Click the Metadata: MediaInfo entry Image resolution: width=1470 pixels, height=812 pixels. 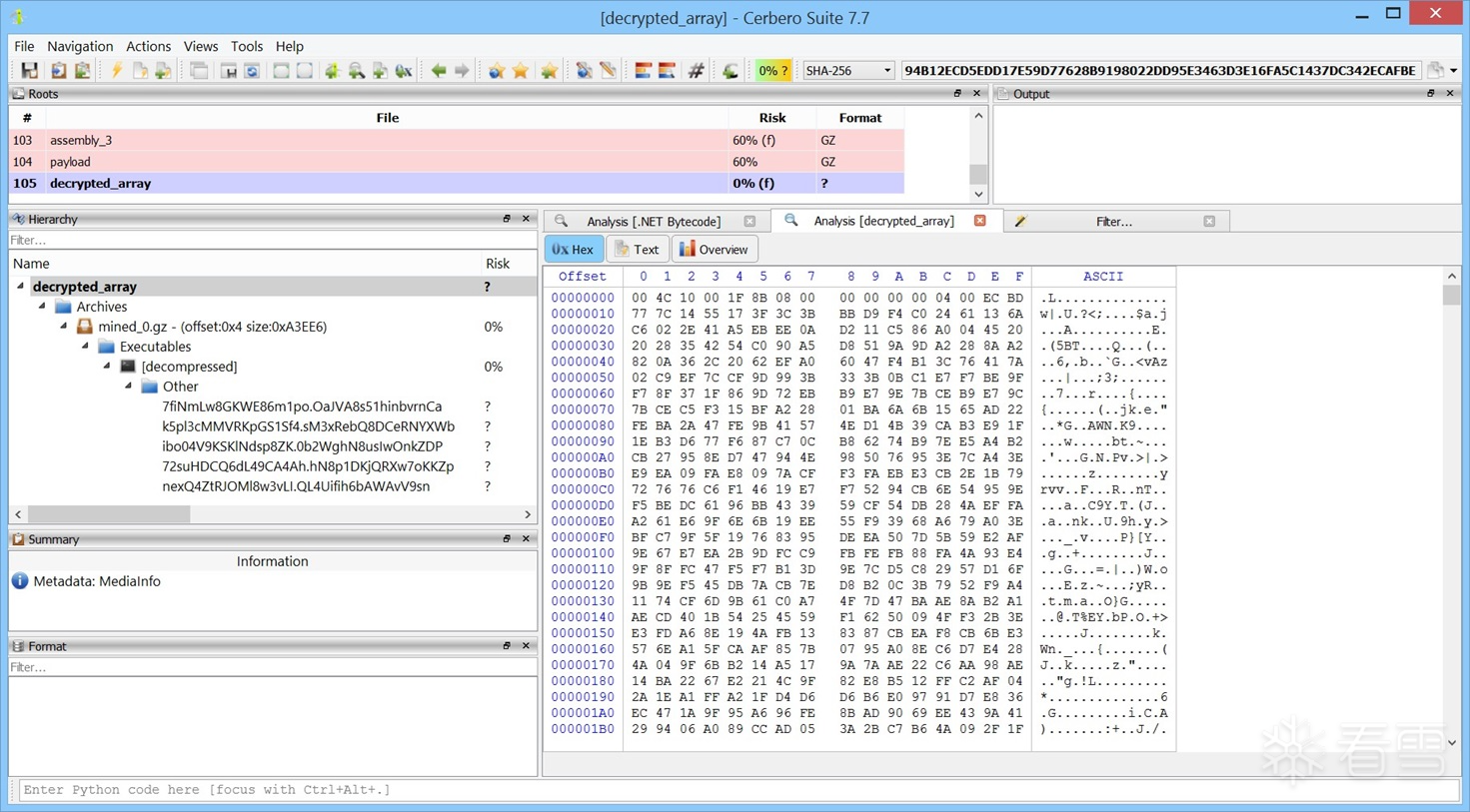click(x=97, y=581)
